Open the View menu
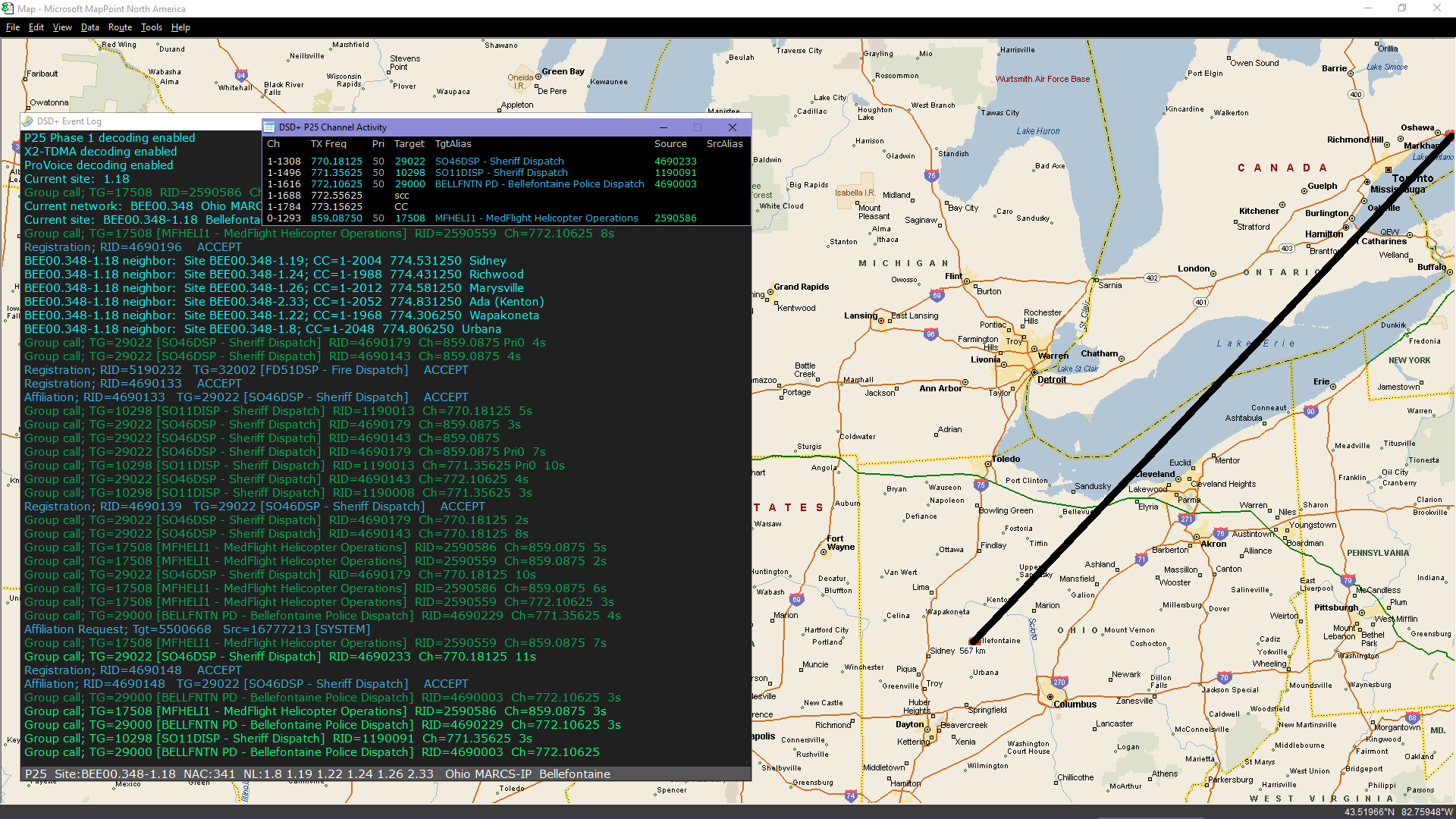Screen dimensions: 1456x819 [62, 27]
